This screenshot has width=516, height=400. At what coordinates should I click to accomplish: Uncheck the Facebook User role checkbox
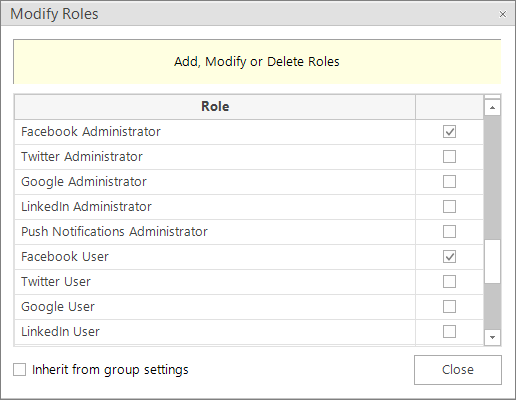pyautogui.click(x=449, y=257)
